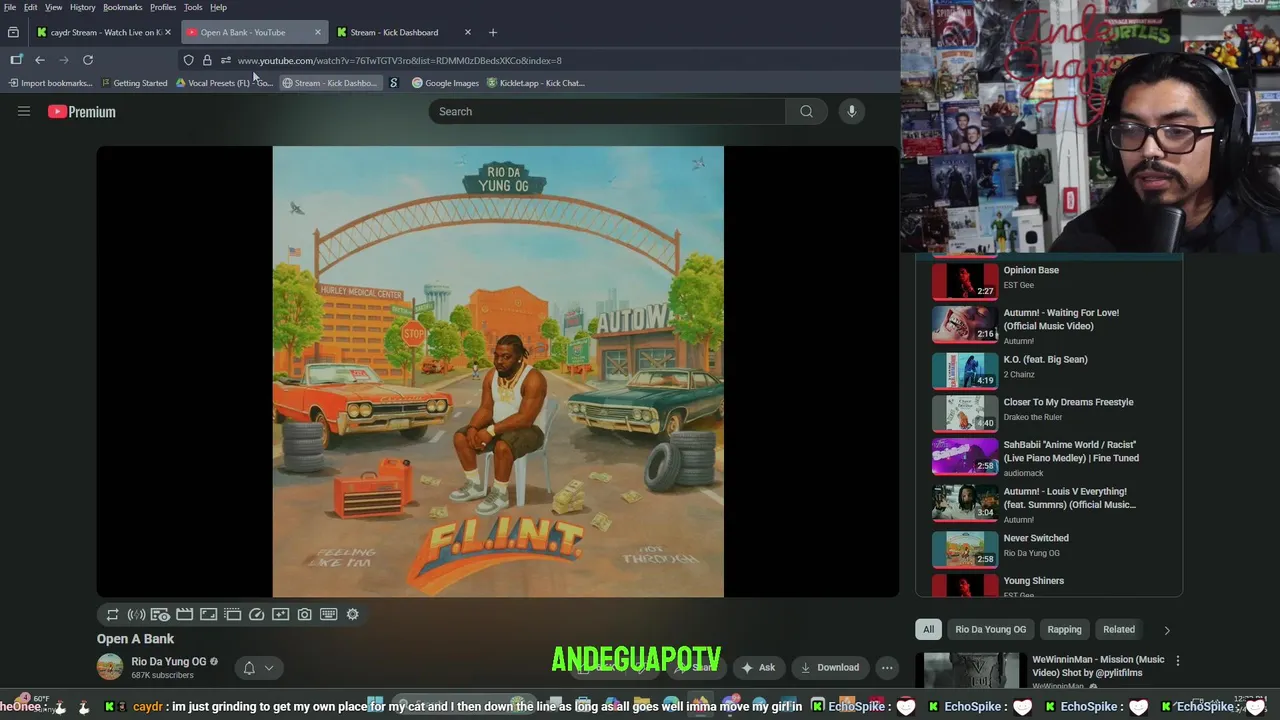The width and height of the screenshot is (1280, 720).
Task: Open Rio Da Yung OG channel avatar
Action: pos(110,667)
